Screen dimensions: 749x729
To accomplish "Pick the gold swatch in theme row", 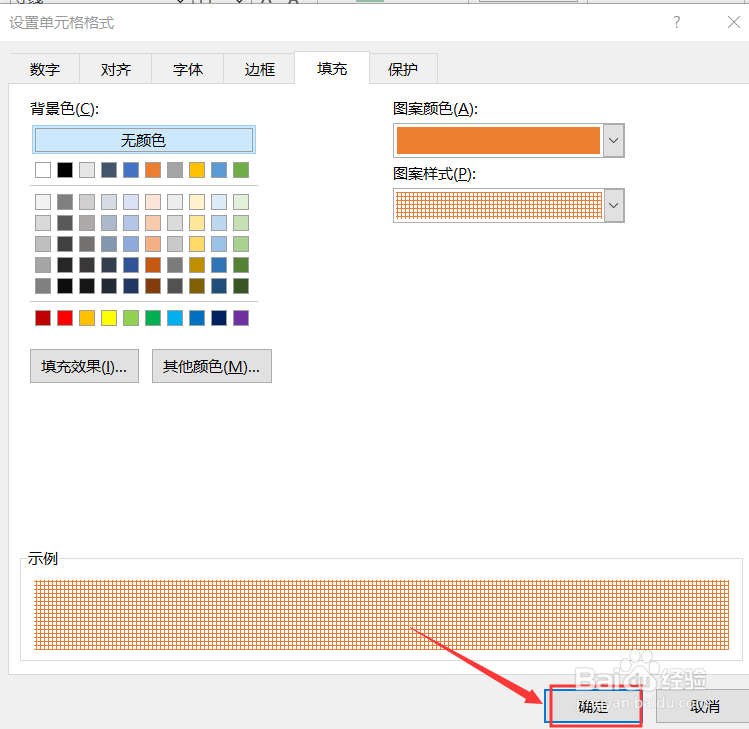I will click(x=197, y=170).
